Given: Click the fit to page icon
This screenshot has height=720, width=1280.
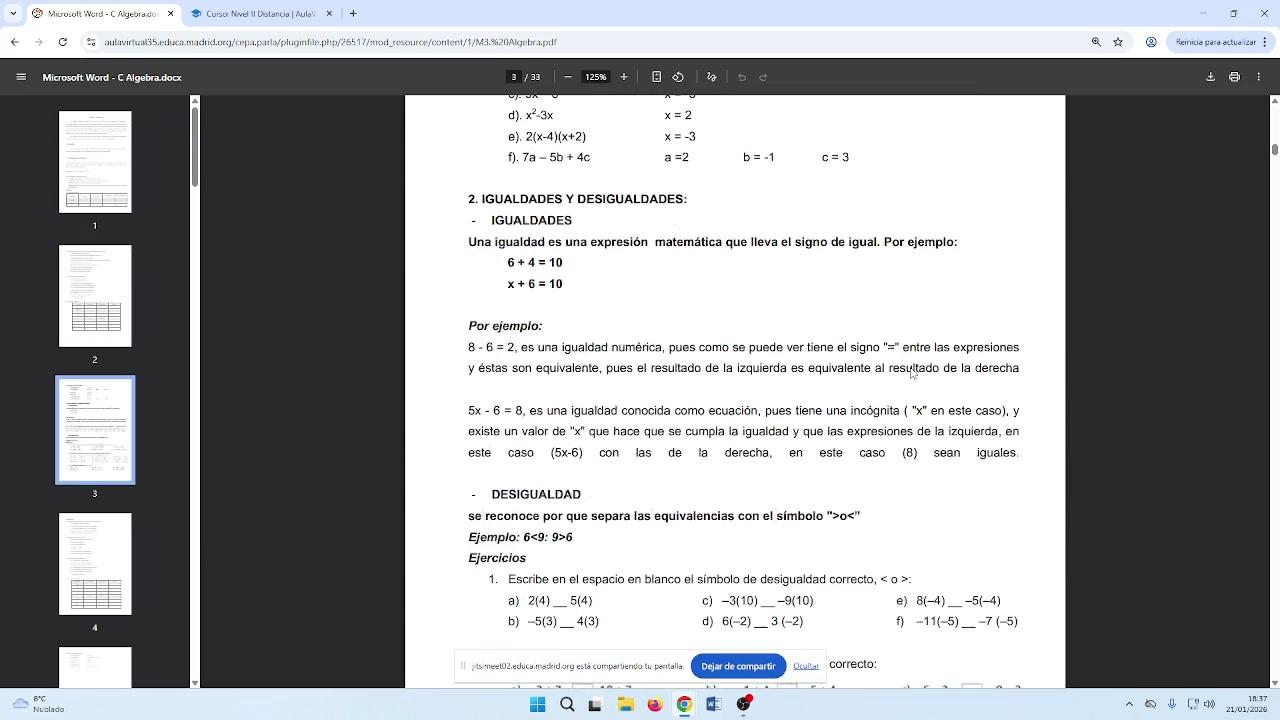Looking at the screenshot, I should (x=656, y=77).
